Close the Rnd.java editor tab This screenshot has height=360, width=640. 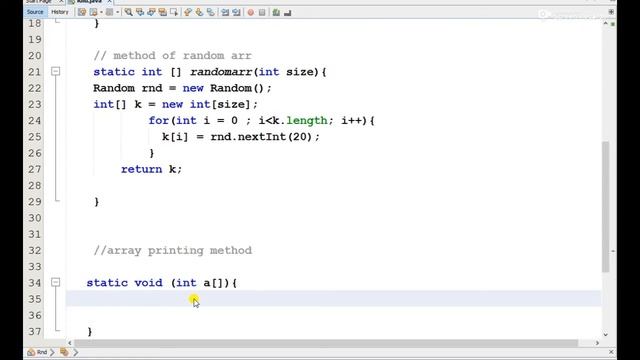109,2
